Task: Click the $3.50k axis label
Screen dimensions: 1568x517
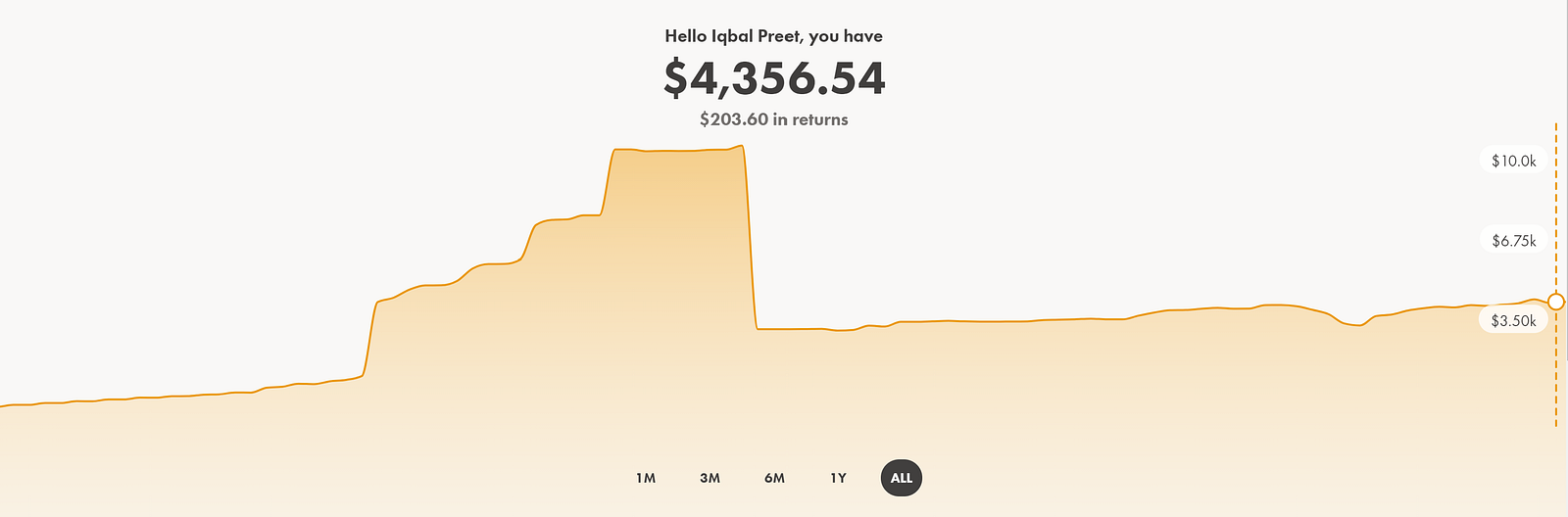Action: pos(1513,321)
